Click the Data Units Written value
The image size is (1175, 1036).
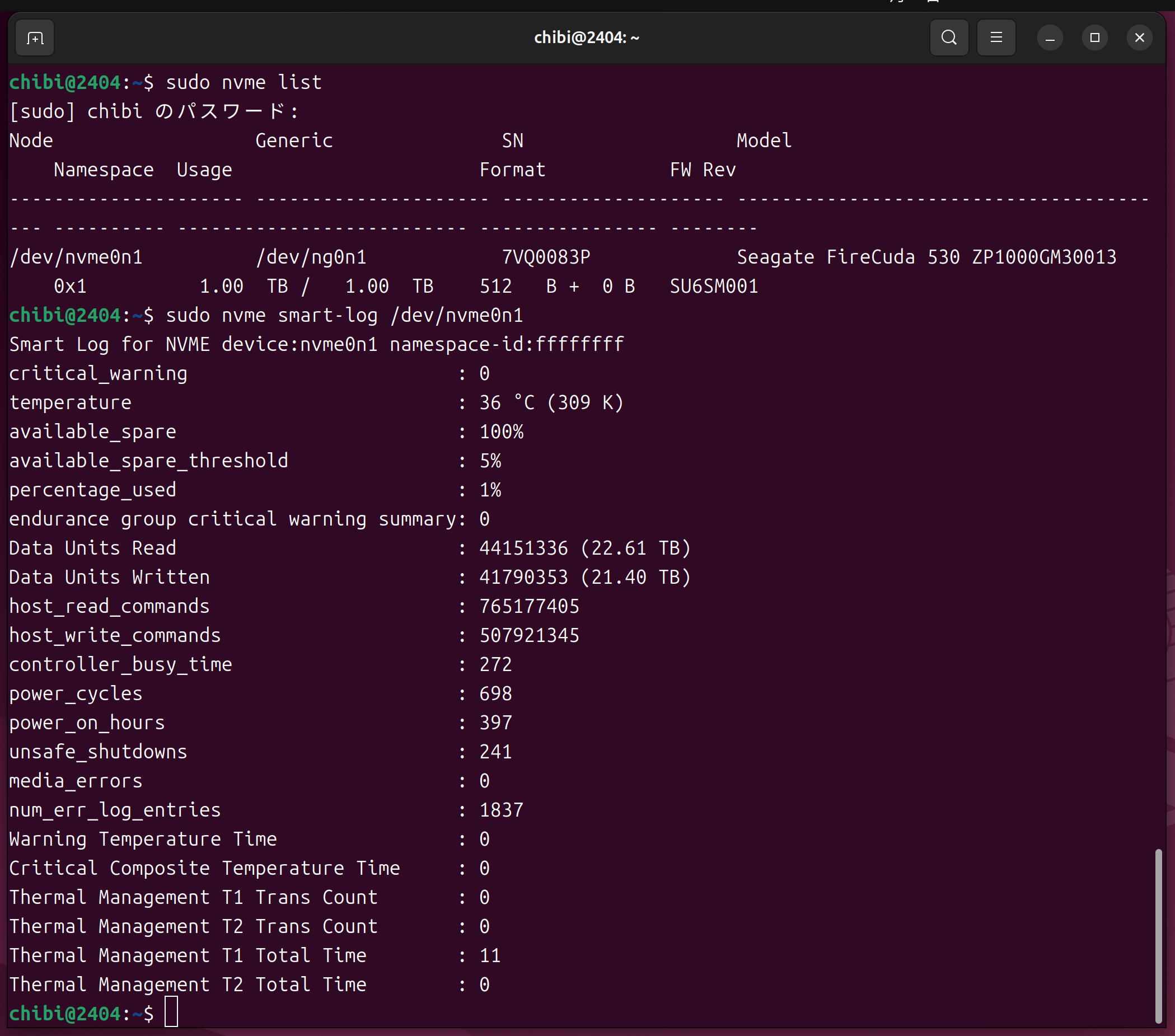point(584,577)
